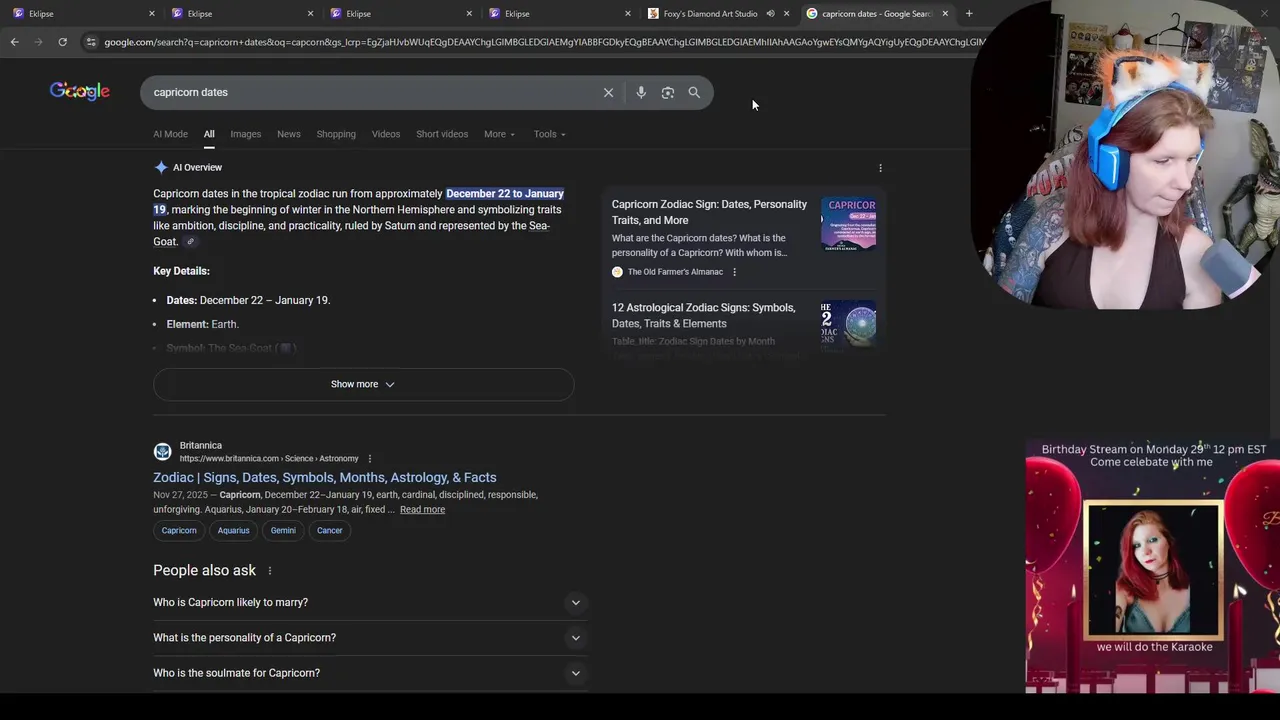Click the link icon after Sea-Goat sentence

(190, 242)
